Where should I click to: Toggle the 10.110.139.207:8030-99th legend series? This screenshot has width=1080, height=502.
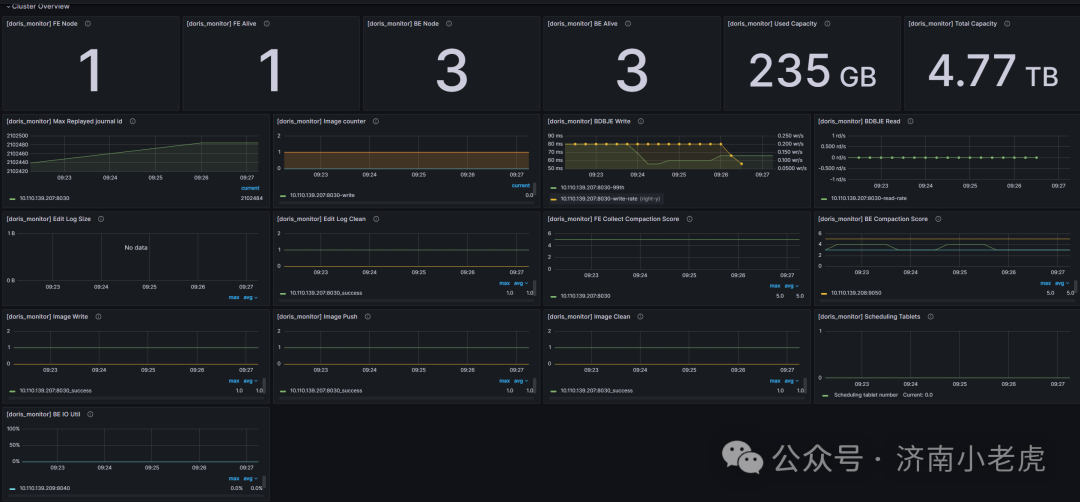coord(591,188)
